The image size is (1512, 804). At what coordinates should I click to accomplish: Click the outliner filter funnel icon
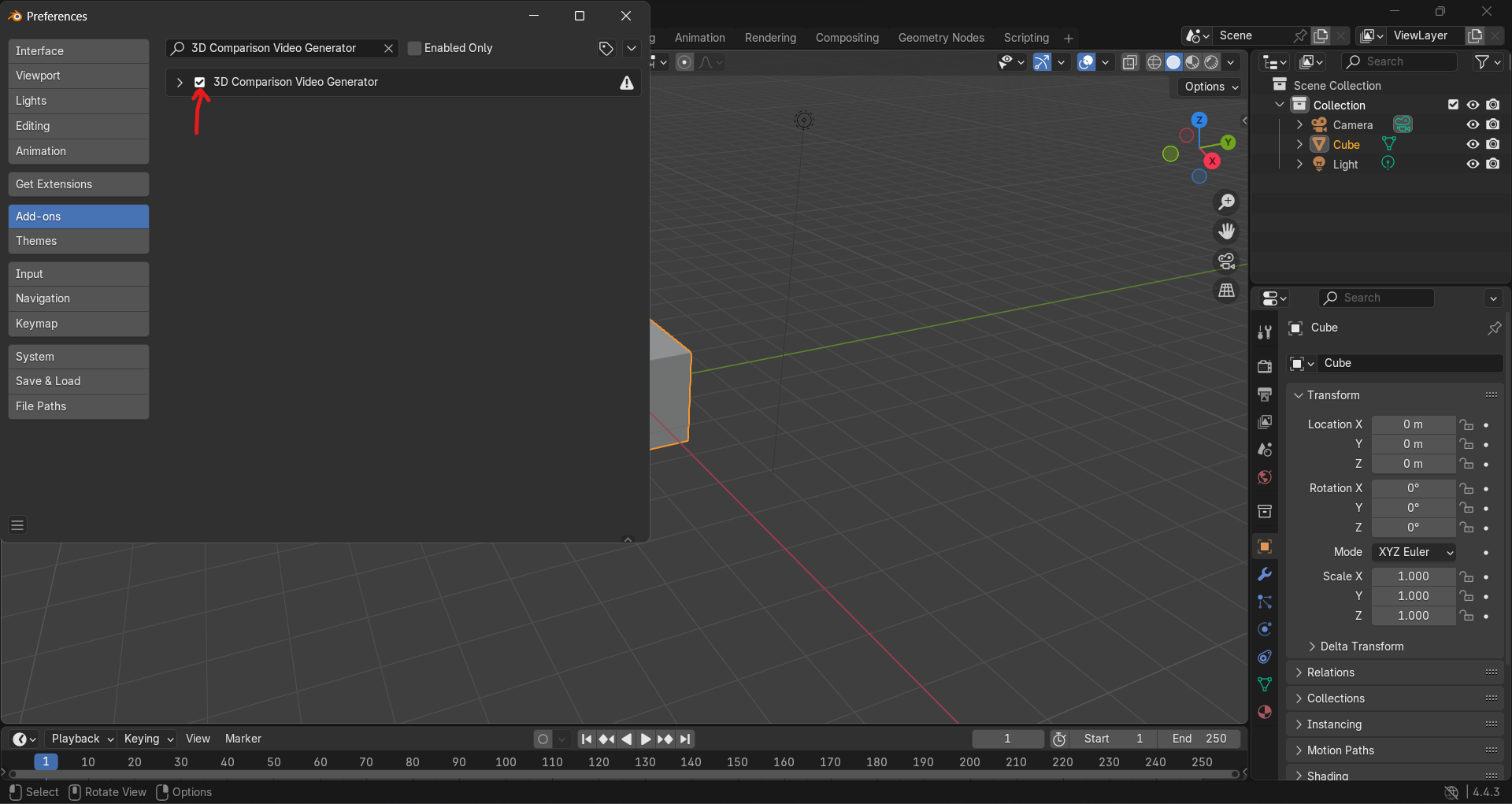coord(1482,61)
